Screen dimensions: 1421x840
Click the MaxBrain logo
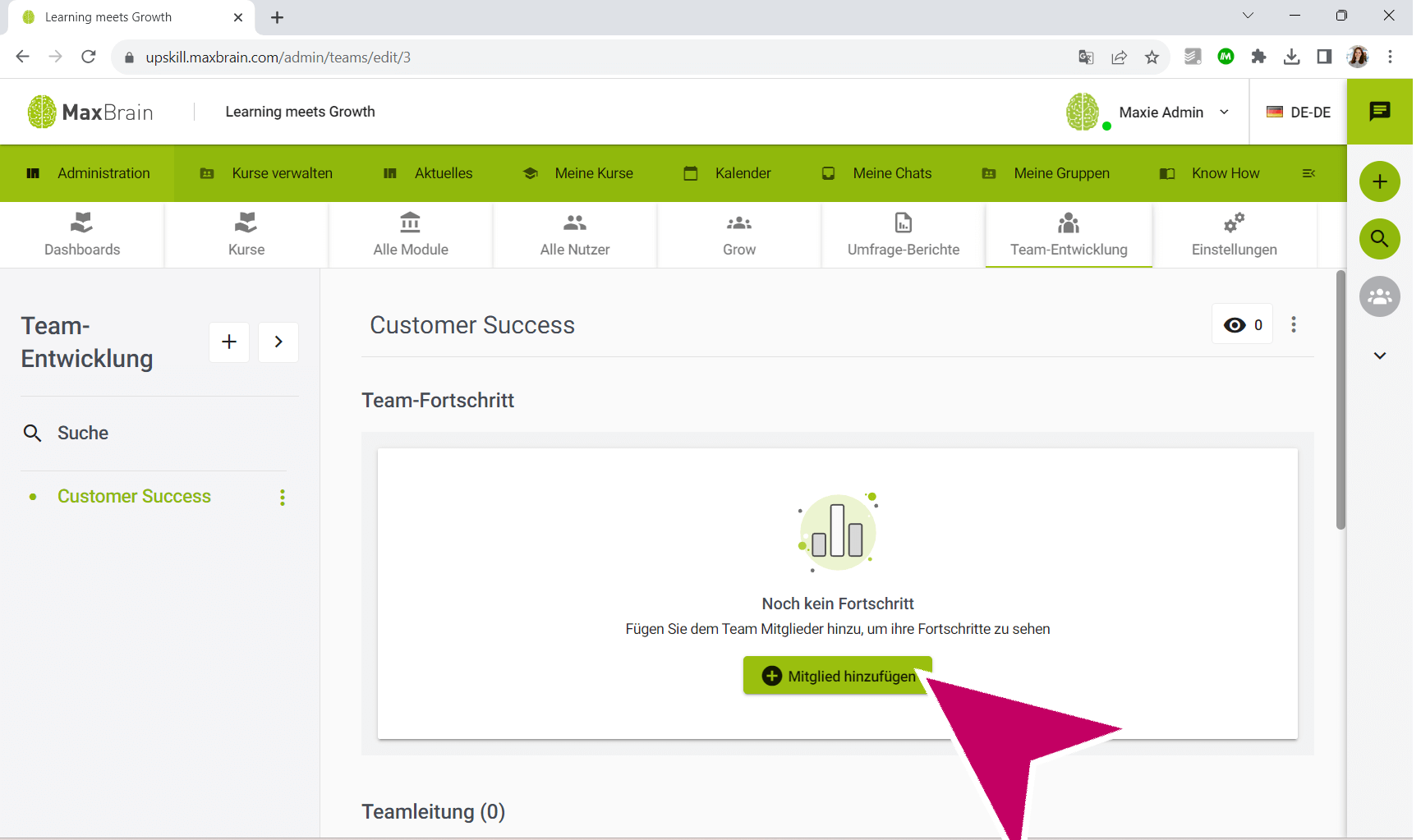90,112
